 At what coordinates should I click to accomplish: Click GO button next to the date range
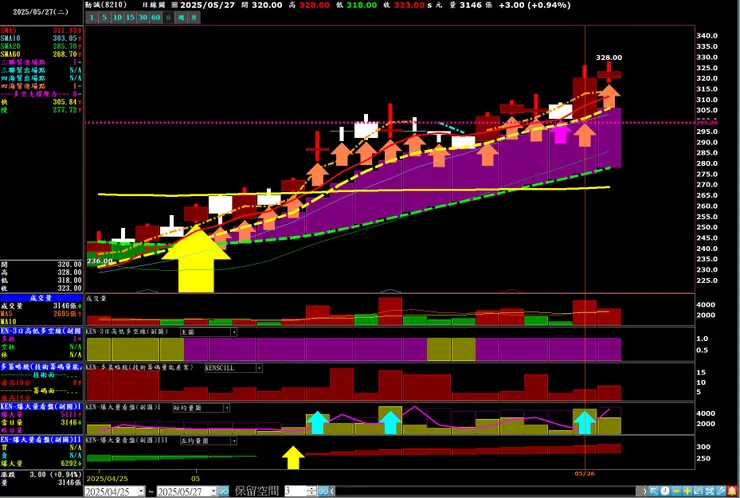tap(223, 491)
